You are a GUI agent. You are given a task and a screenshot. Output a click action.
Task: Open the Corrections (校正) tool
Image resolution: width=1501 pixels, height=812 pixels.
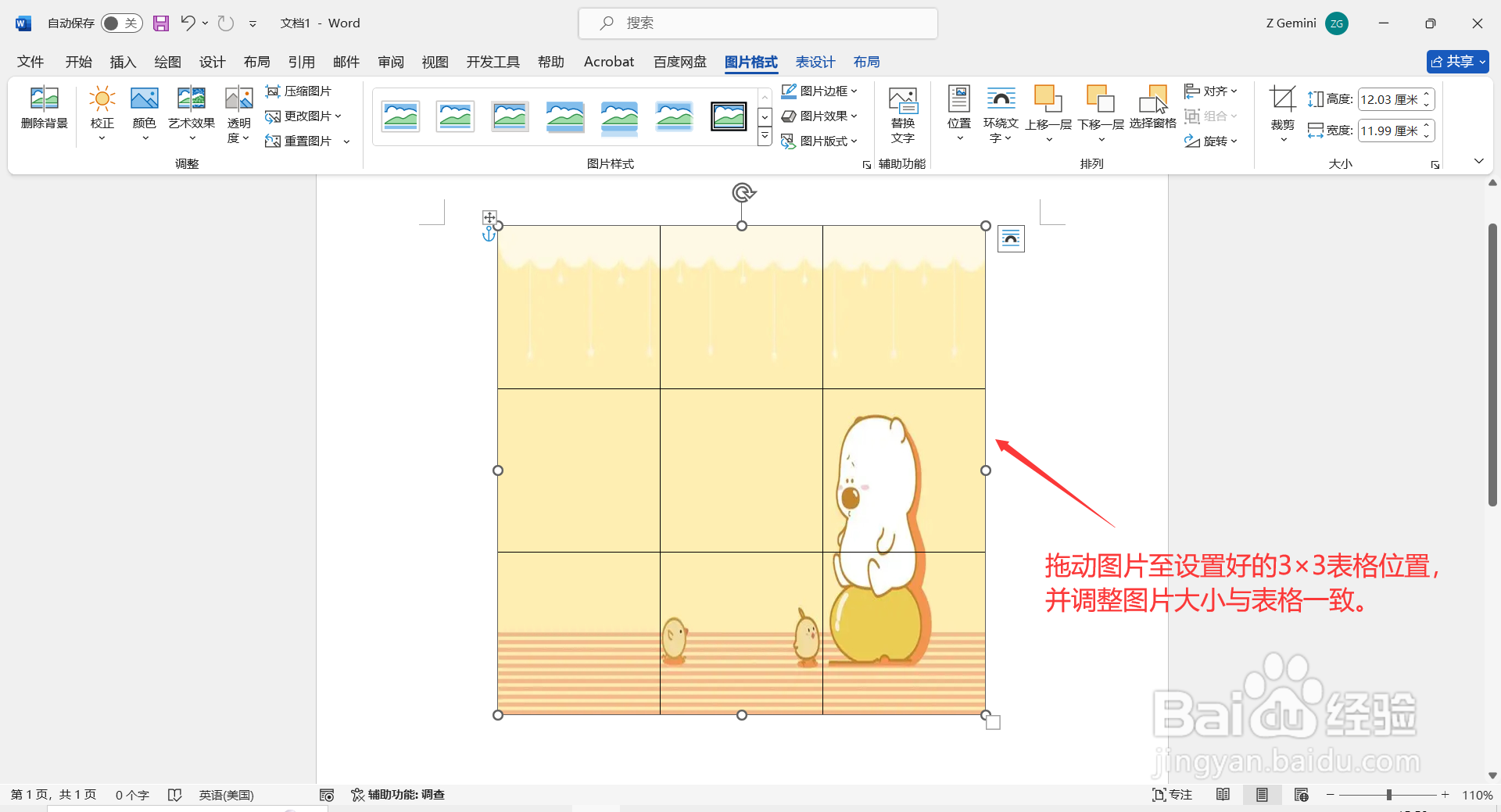[x=102, y=112]
